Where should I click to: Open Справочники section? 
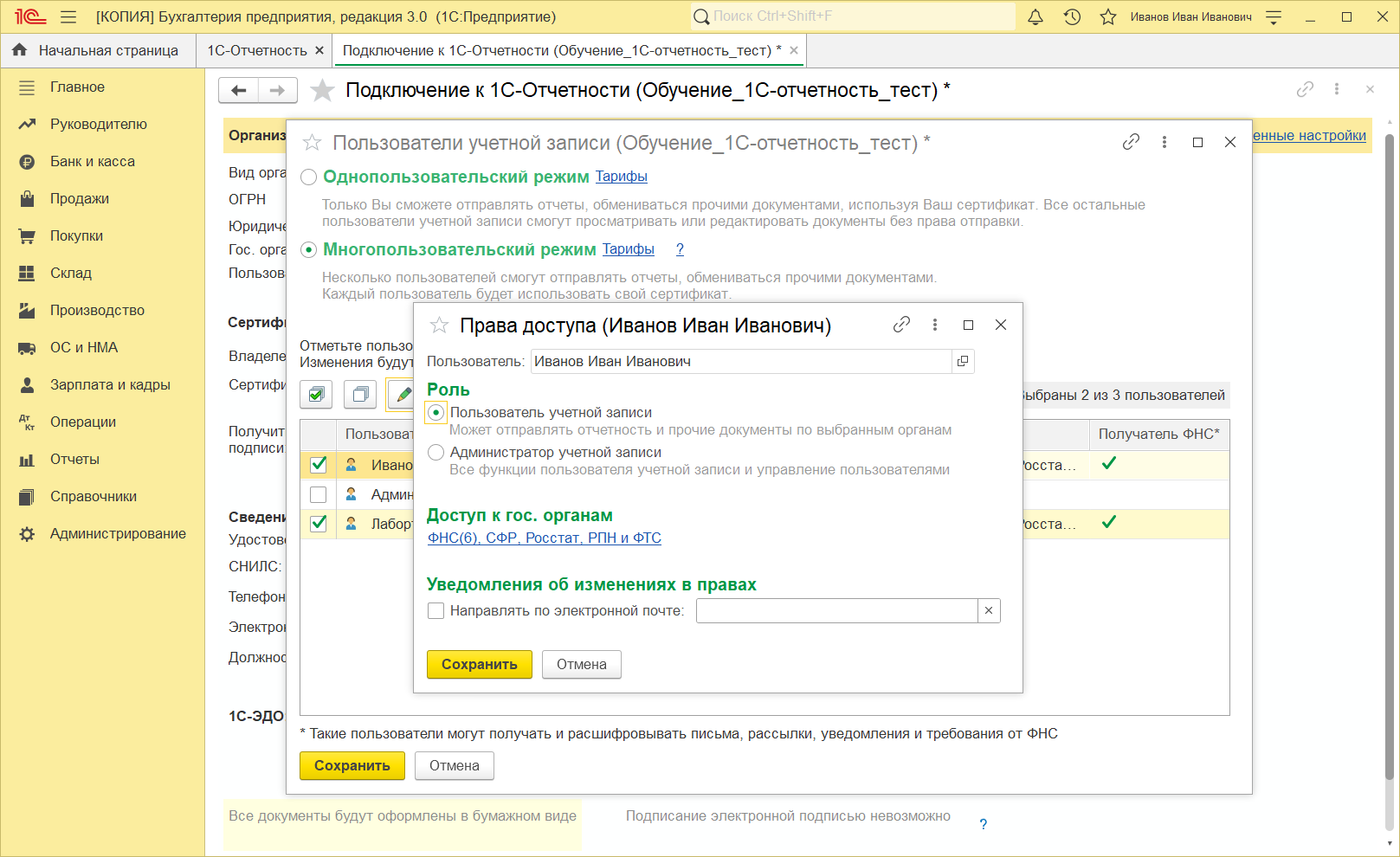pos(94,496)
